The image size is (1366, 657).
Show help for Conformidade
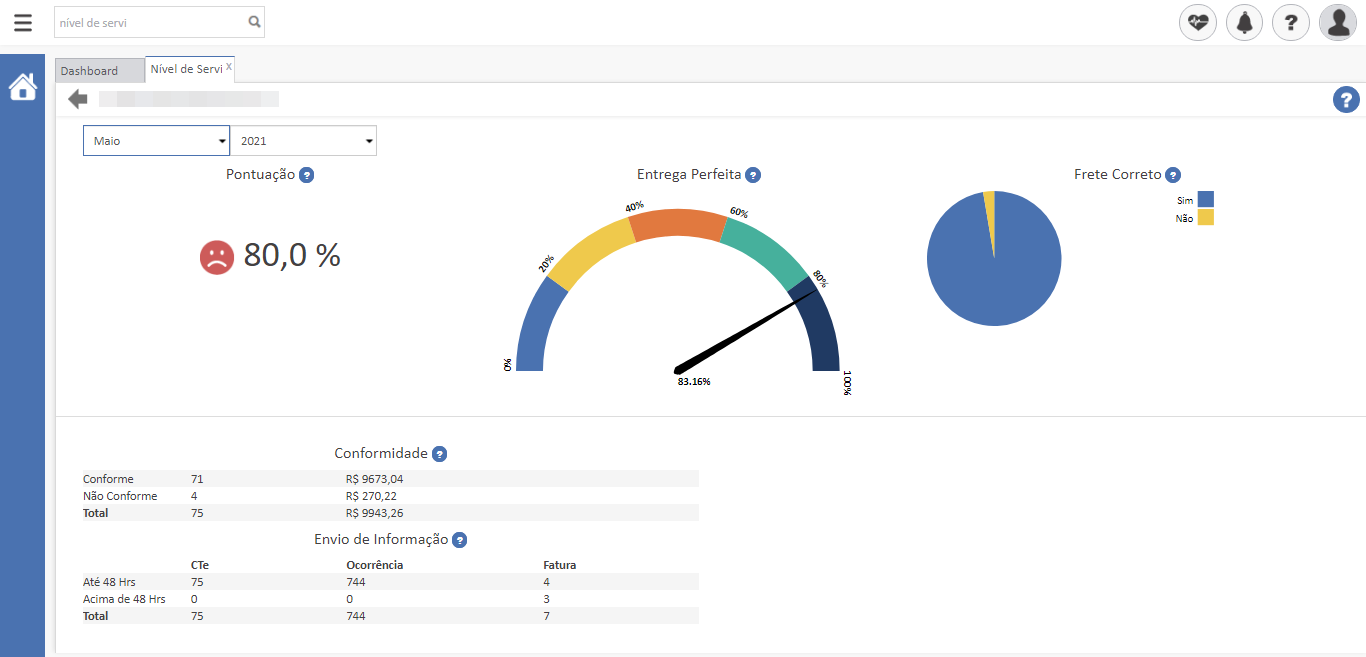coord(439,454)
